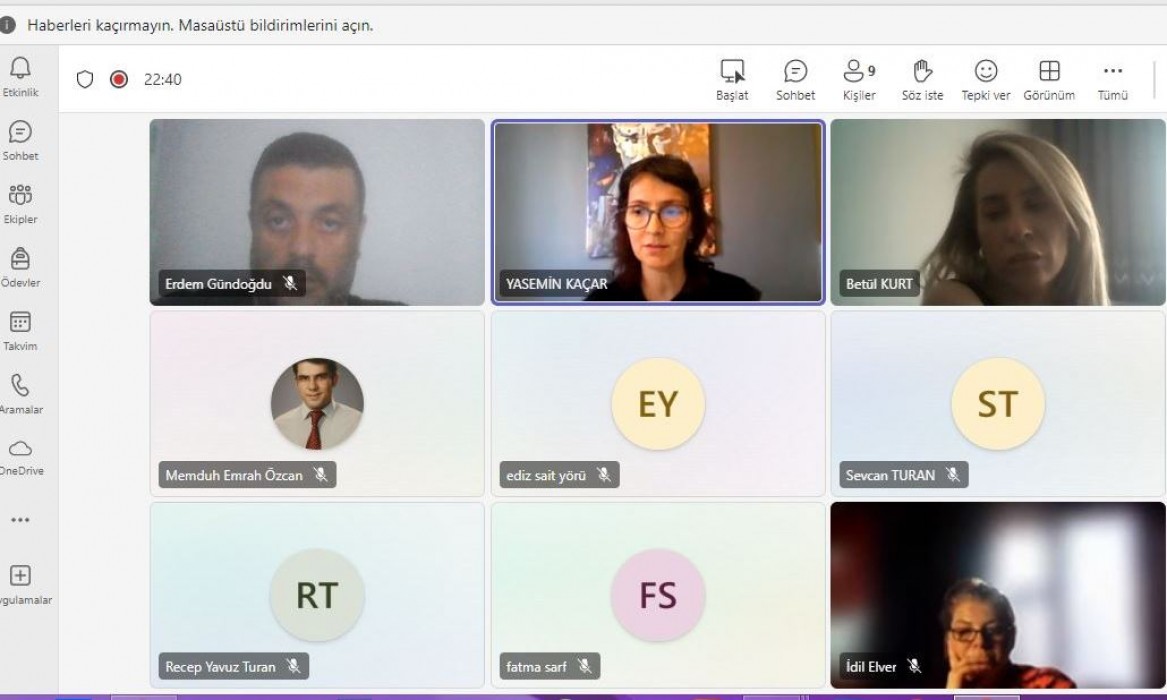Expand more apps ellipsis in sidebar
Image resolution: width=1167 pixels, height=700 pixels.
(x=20, y=520)
